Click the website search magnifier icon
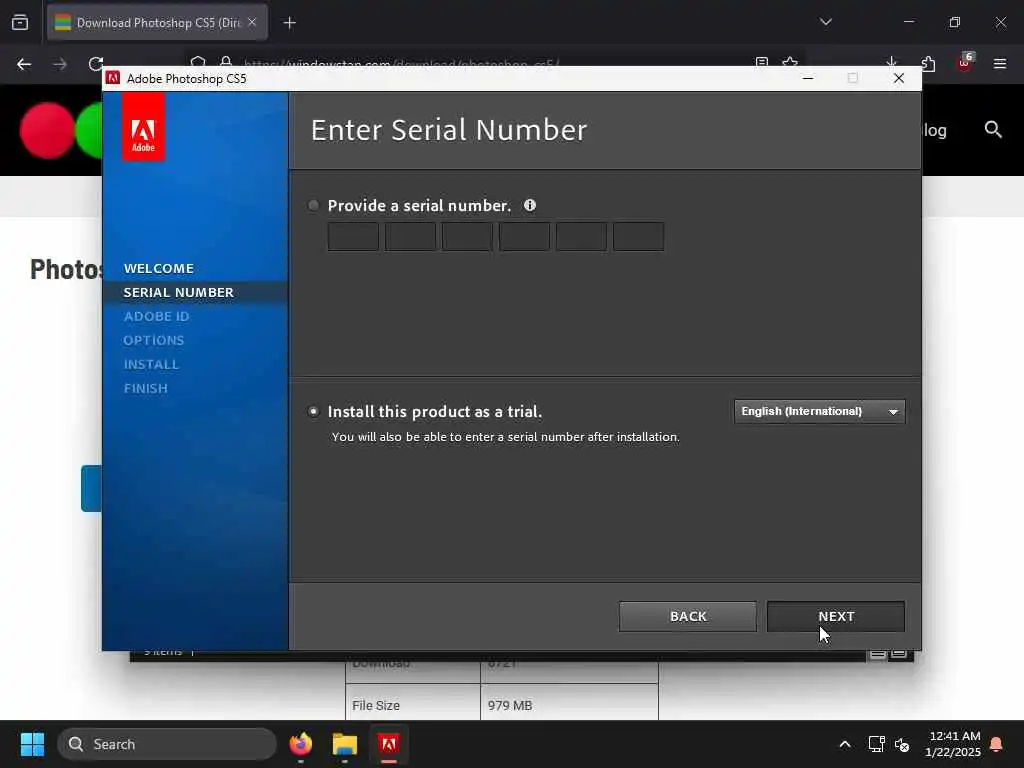The width and height of the screenshot is (1024, 768). click(993, 129)
